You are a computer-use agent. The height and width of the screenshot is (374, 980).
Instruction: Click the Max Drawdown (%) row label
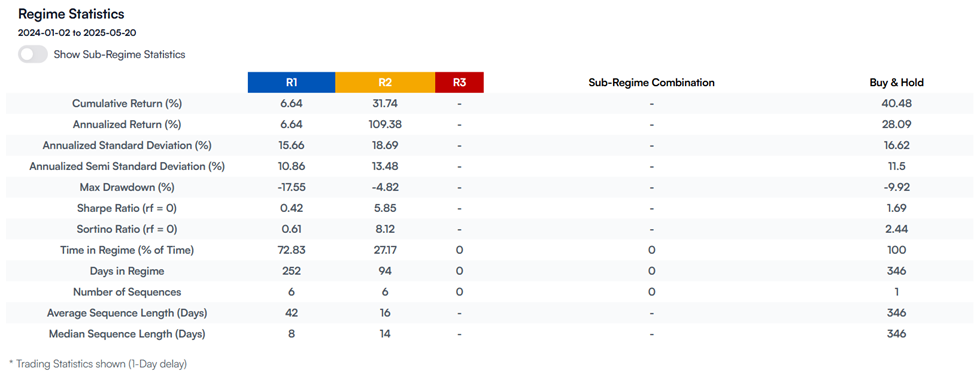click(x=127, y=187)
